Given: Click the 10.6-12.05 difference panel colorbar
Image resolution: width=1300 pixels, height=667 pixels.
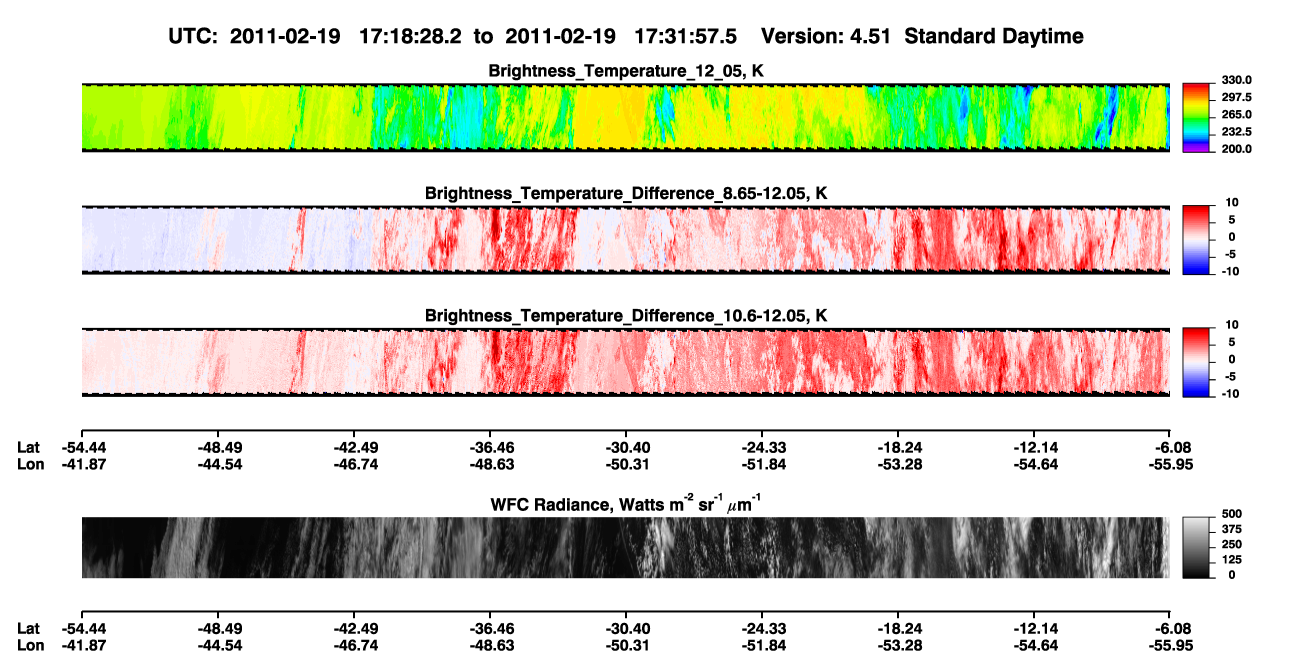Looking at the screenshot, I should 1196,361.
